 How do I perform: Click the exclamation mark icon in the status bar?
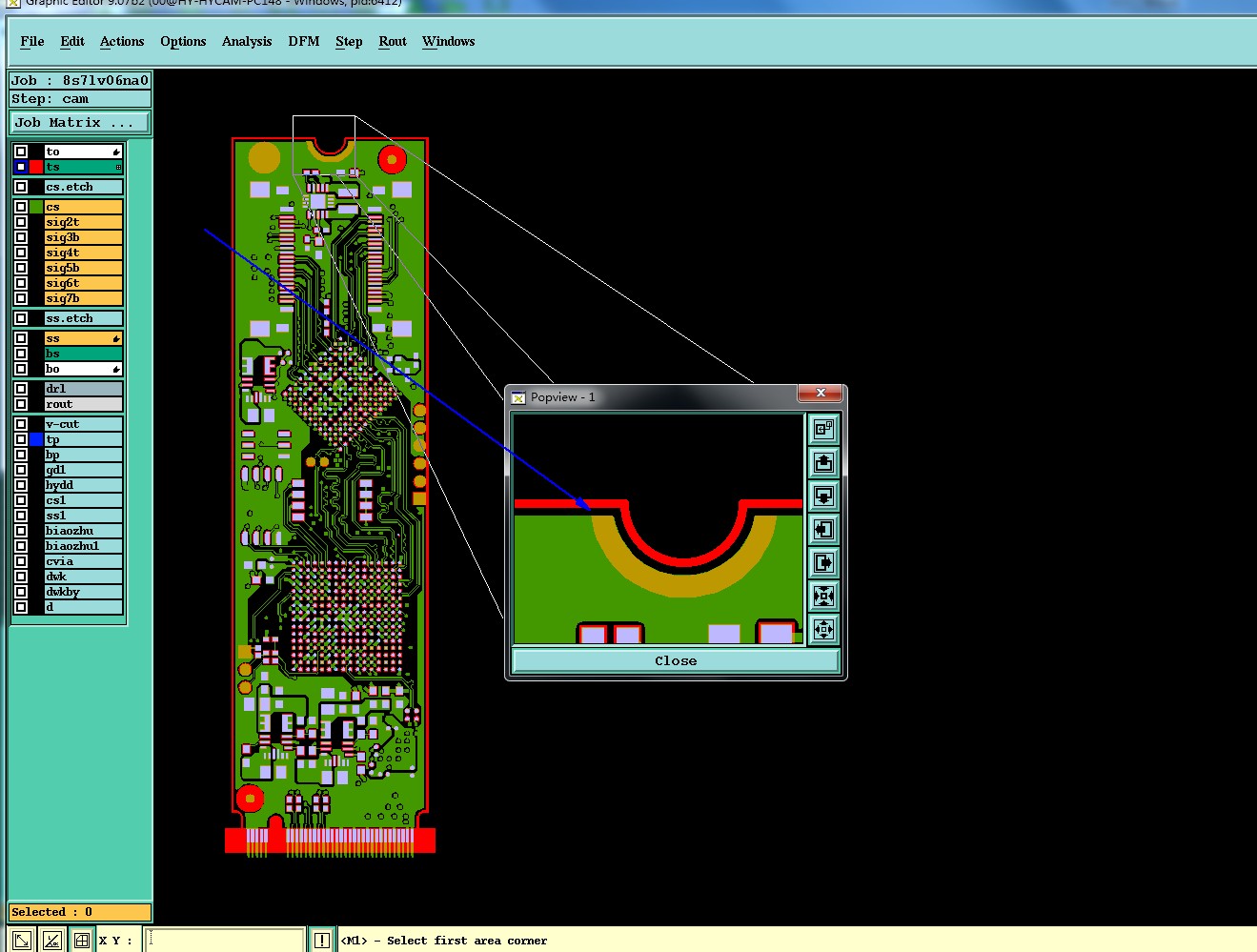click(322, 941)
